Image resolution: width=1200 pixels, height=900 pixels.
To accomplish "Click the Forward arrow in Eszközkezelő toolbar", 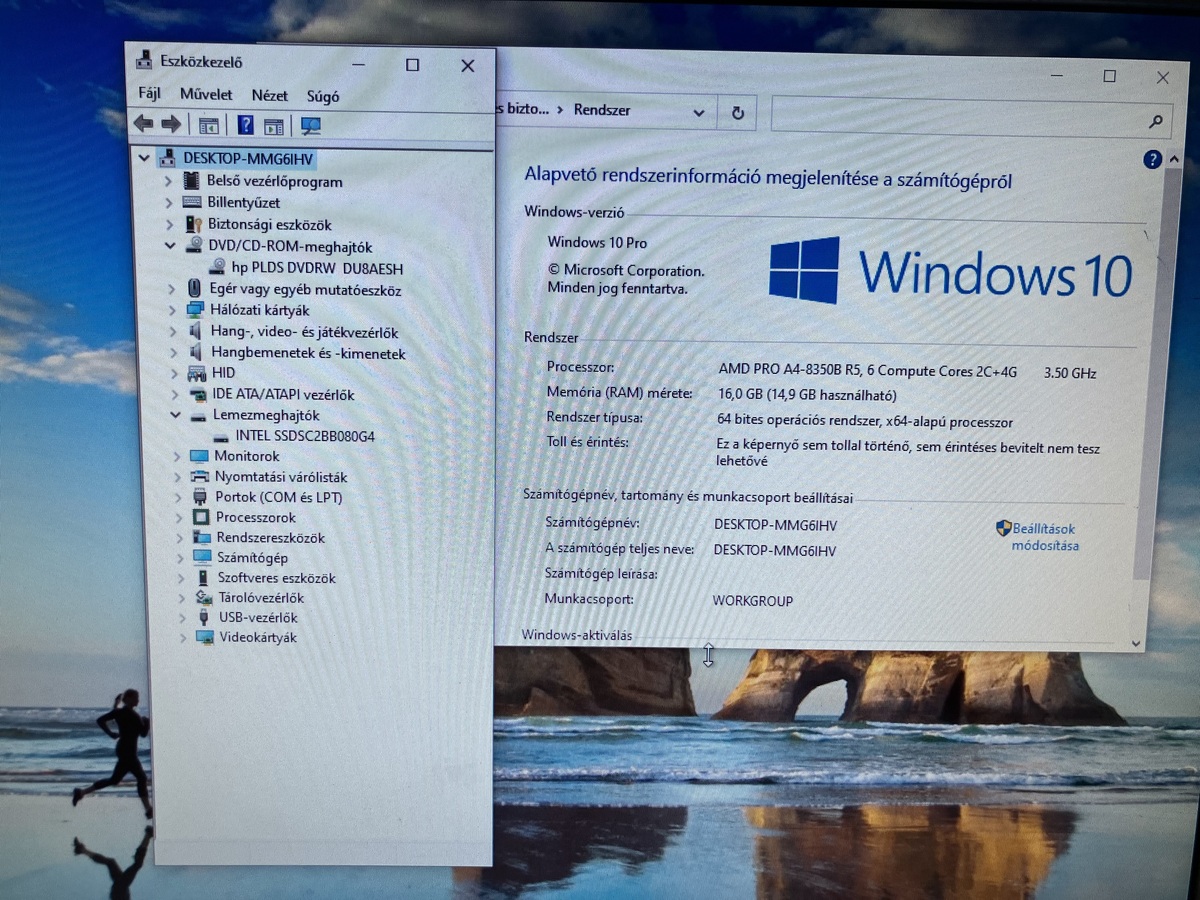I will point(171,124).
